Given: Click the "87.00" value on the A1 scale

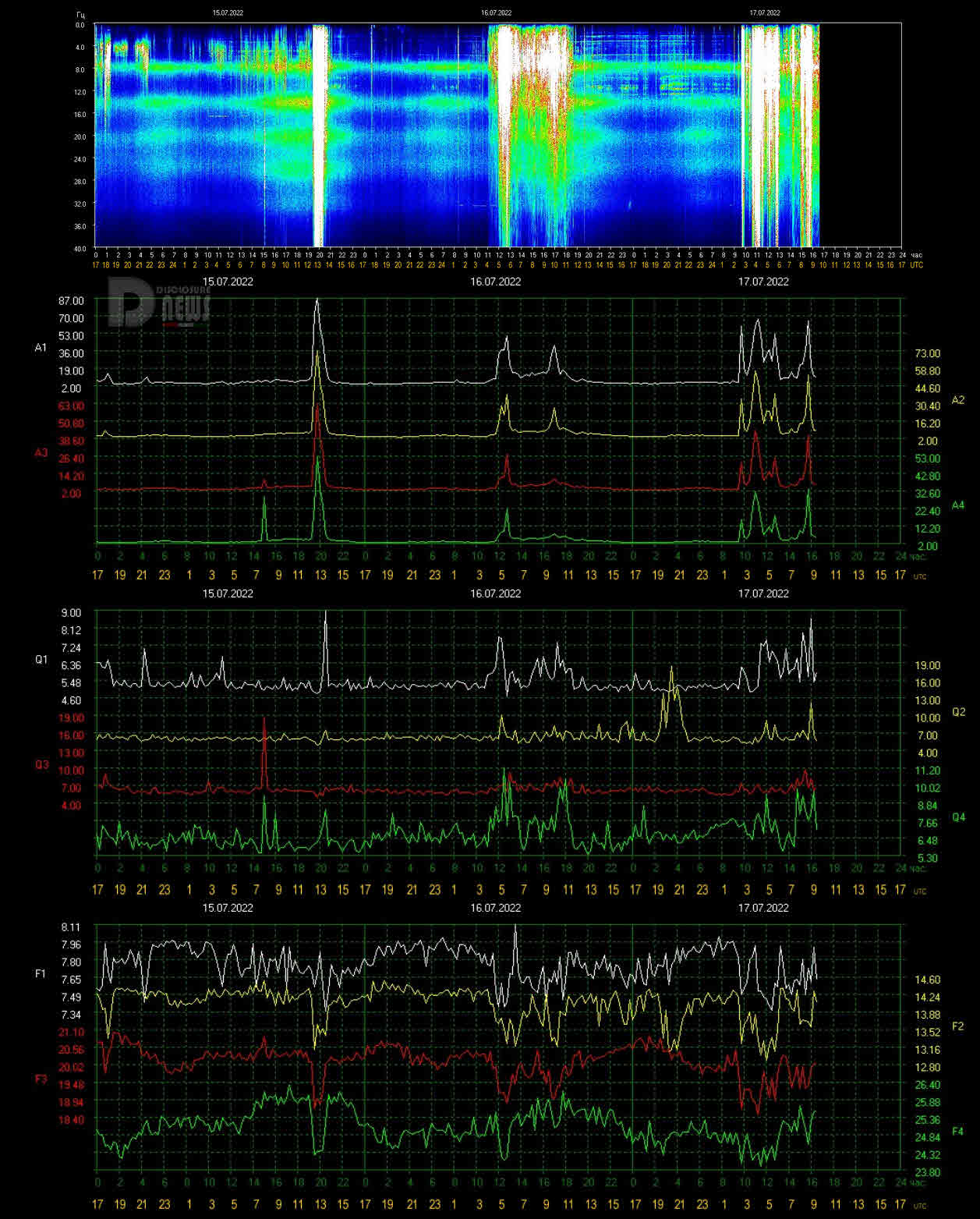Looking at the screenshot, I should coord(71,301).
